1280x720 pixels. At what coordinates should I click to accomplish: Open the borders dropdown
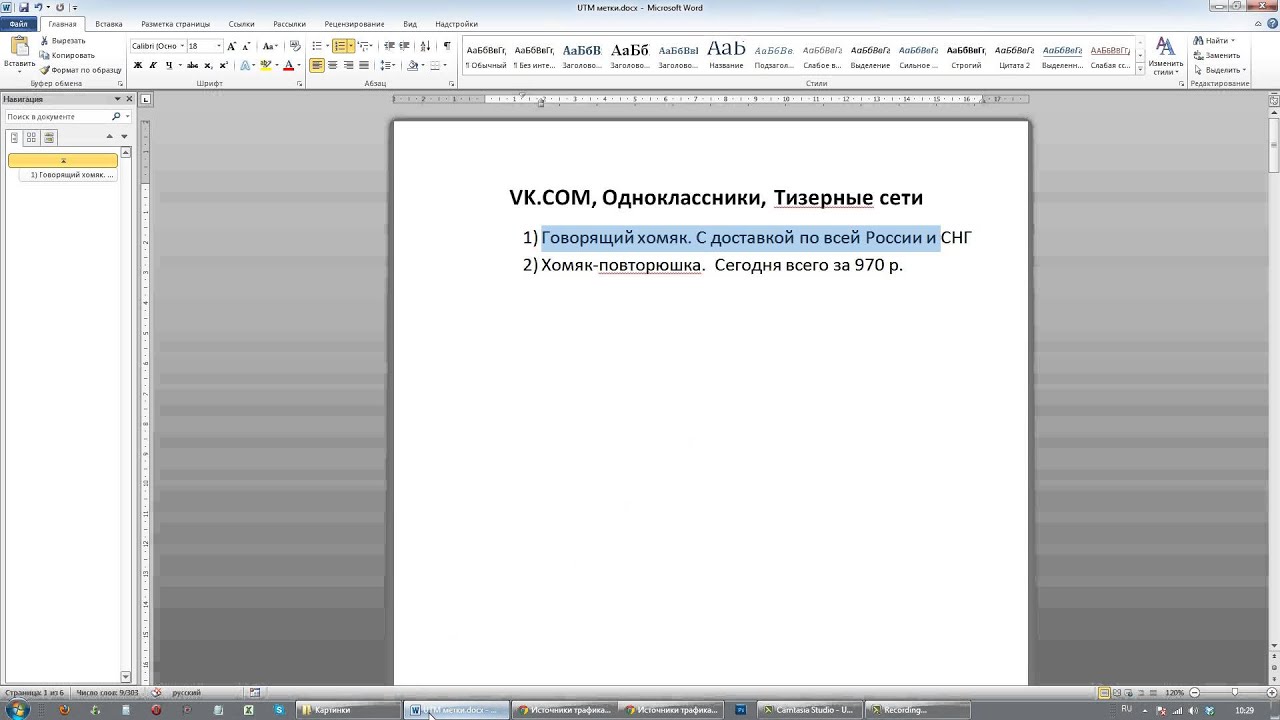point(445,65)
